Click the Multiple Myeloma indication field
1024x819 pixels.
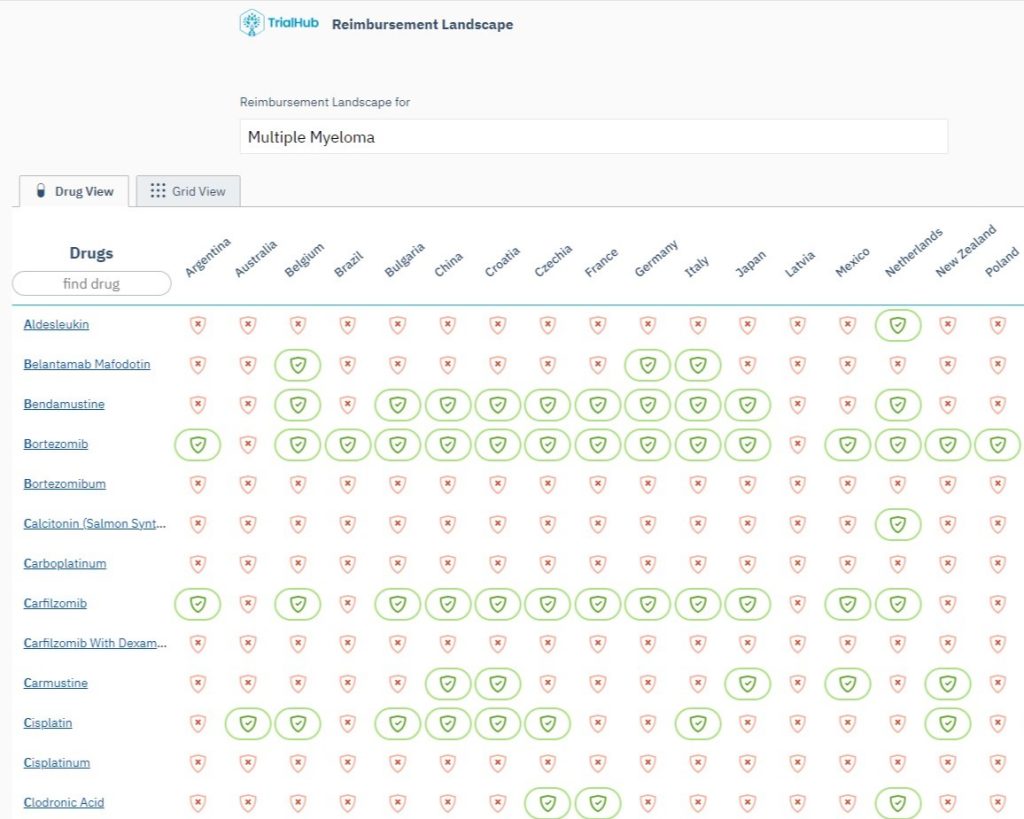(x=593, y=137)
